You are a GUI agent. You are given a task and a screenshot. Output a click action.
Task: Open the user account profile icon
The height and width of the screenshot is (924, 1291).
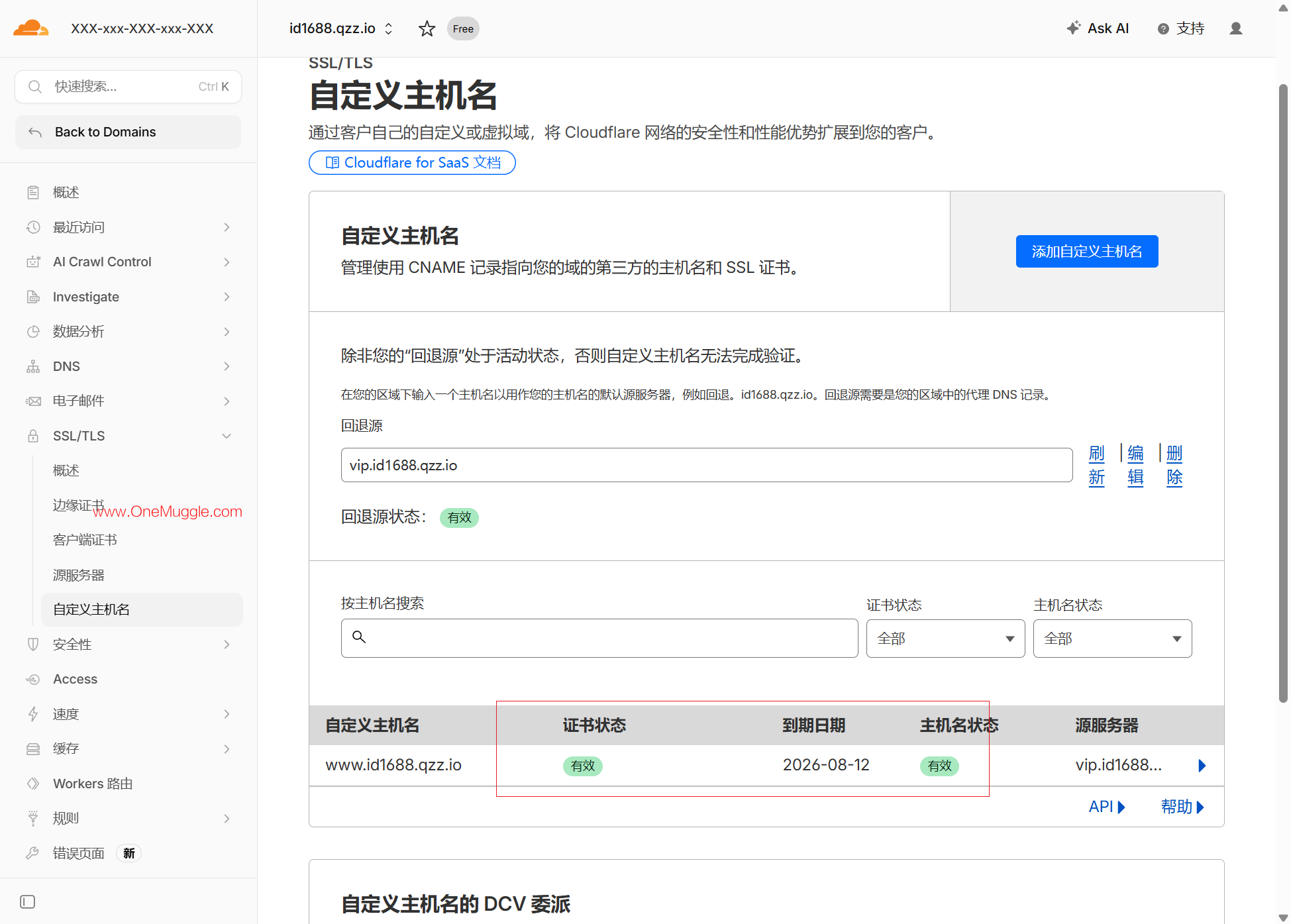[1236, 28]
